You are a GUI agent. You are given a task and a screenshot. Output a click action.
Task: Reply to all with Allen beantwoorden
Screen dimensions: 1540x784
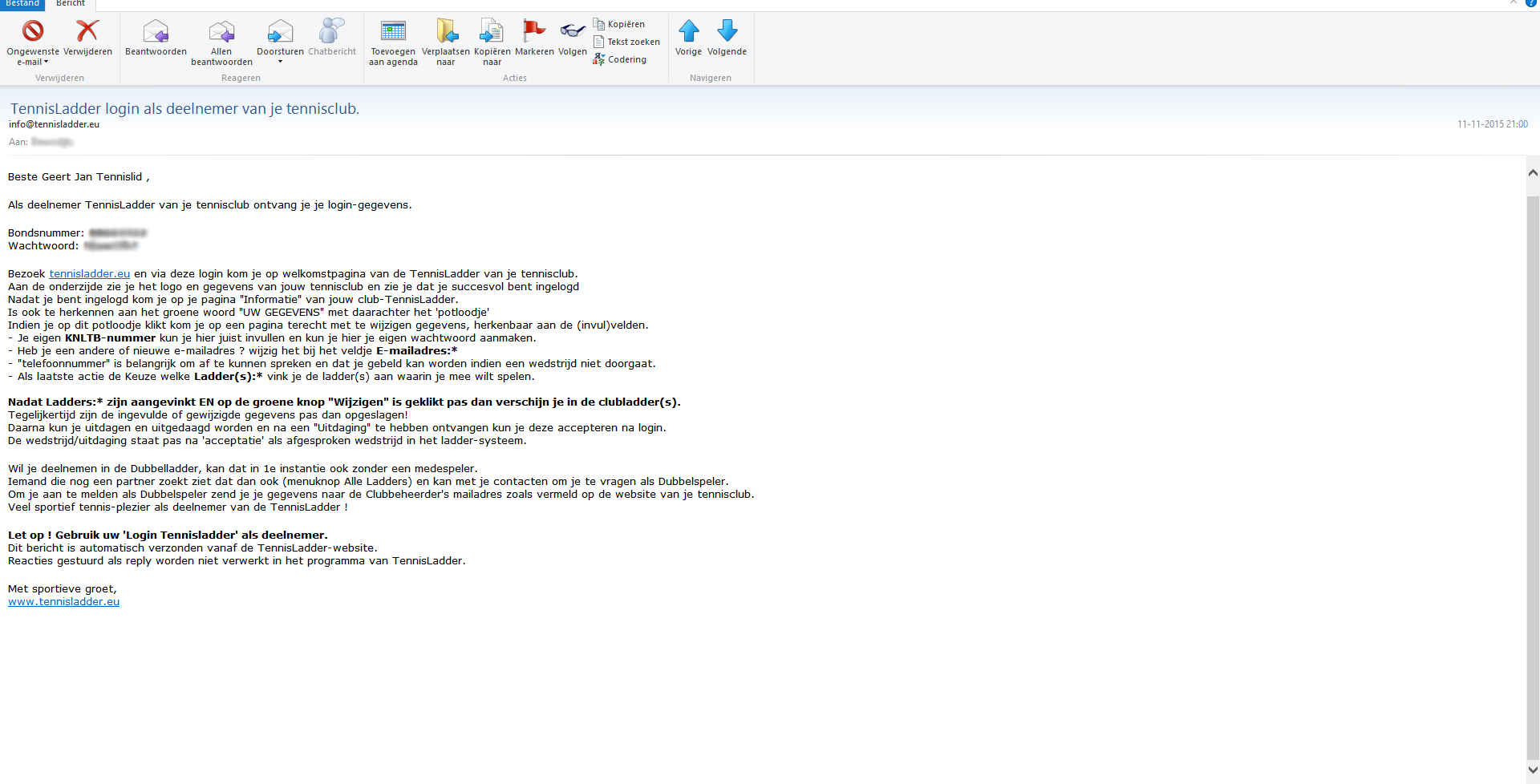pos(221,42)
